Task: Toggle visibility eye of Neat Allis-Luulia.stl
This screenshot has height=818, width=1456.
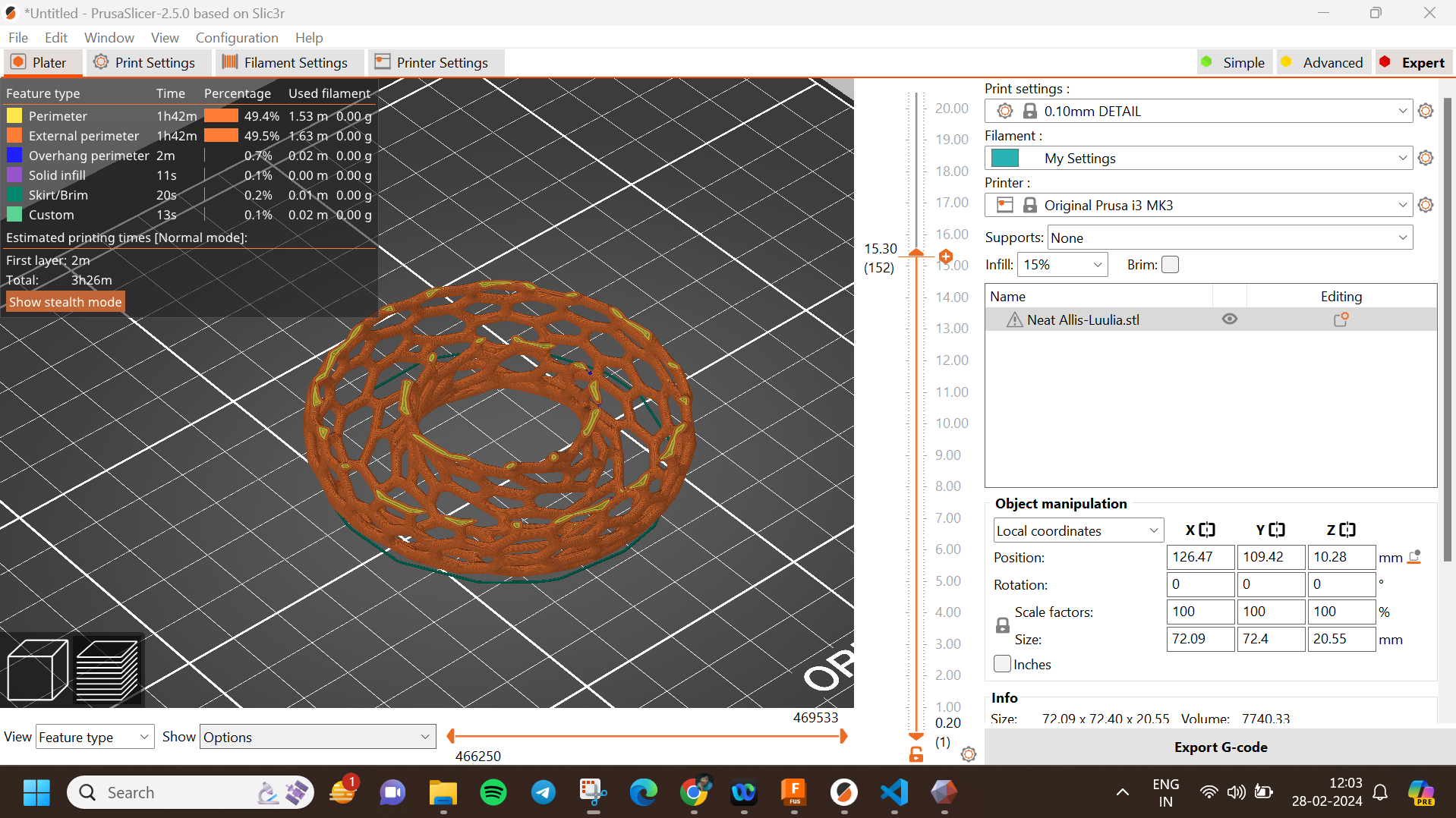Action: pyautogui.click(x=1230, y=319)
